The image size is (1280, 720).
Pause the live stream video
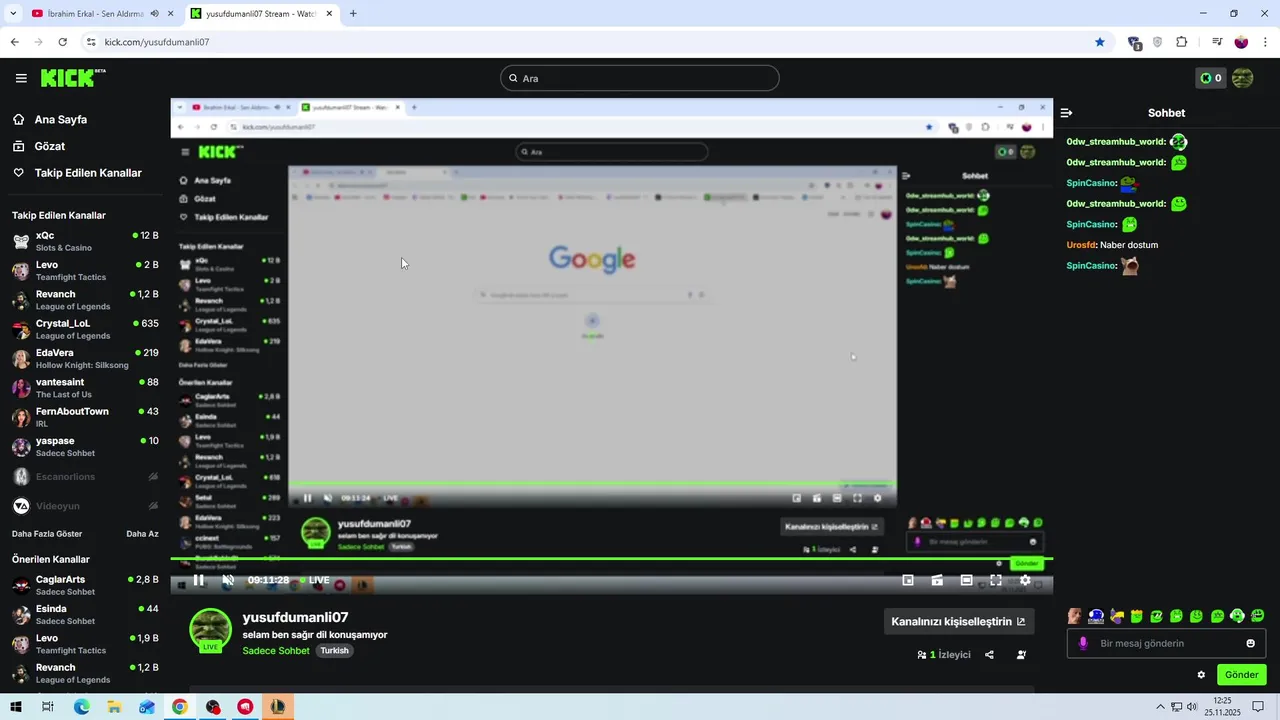198,580
